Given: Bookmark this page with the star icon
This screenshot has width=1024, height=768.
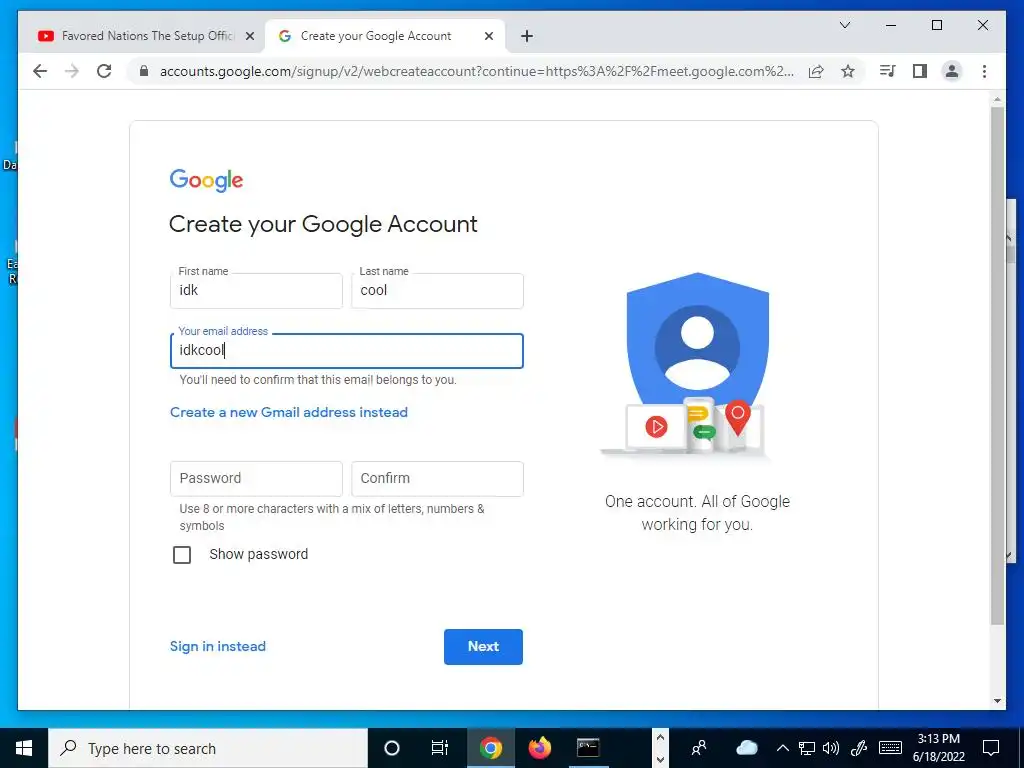Looking at the screenshot, I should pos(848,71).
